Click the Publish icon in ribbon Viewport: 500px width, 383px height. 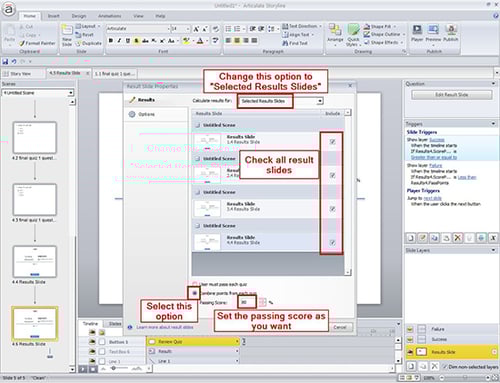(451, 33)
